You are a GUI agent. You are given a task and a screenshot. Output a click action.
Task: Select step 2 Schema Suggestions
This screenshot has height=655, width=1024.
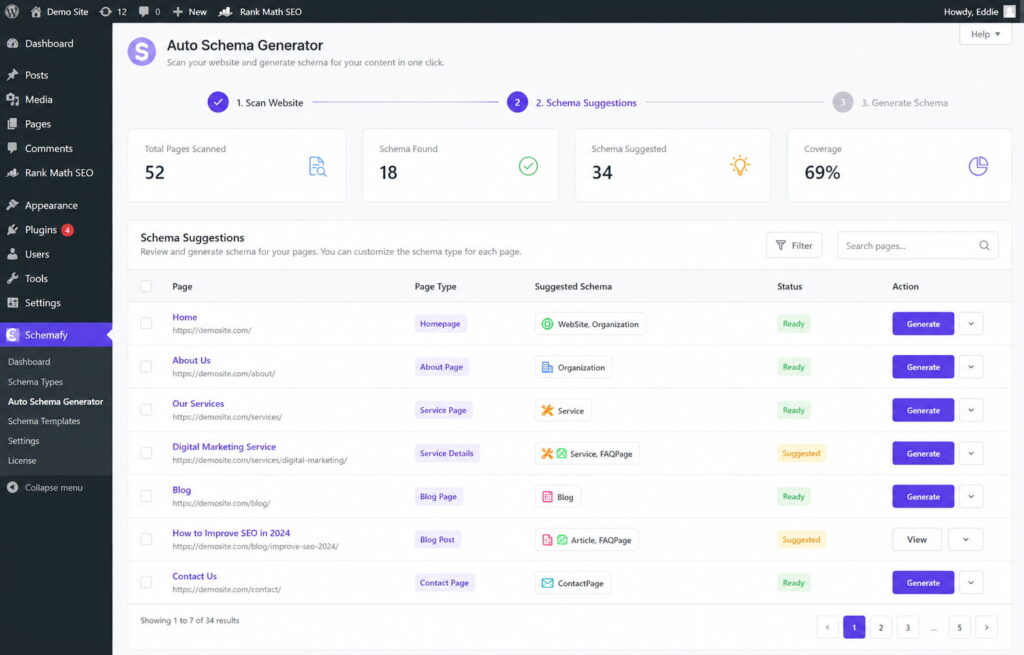point(572,103)
